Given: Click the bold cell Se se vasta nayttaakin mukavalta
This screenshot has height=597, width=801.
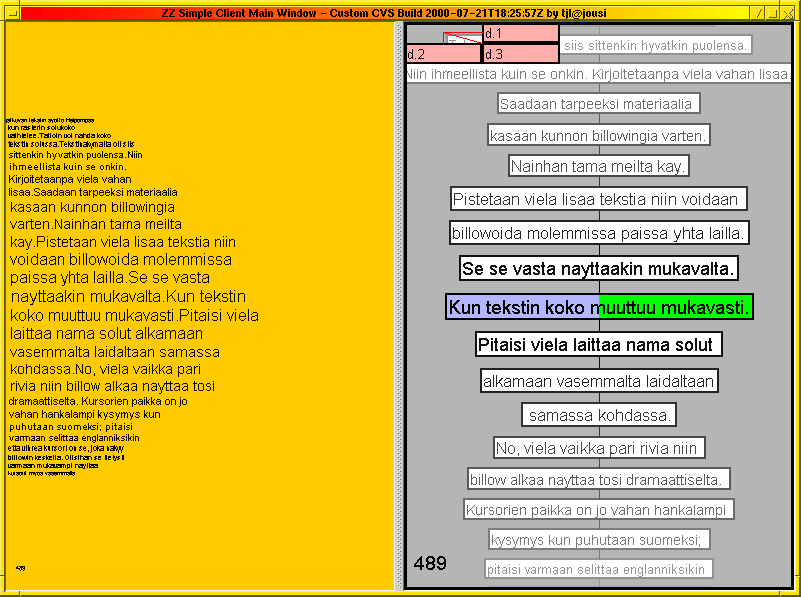Looking at the screenshot, I should pyautogui.click(x=598, y=268).
